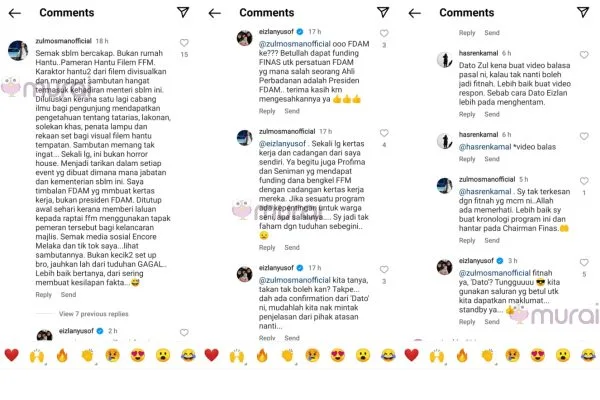
Task: Tap the send icon in the middle panel header
Action: coord(384,12)
